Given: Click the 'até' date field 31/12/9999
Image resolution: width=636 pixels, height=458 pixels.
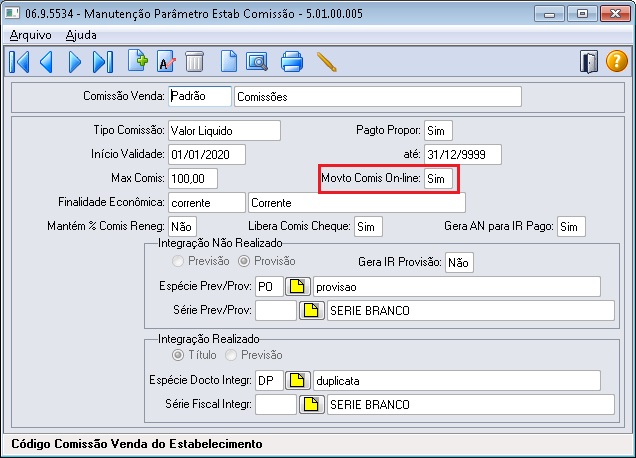Looking at the screenshot, I should (x=463, y=155).
